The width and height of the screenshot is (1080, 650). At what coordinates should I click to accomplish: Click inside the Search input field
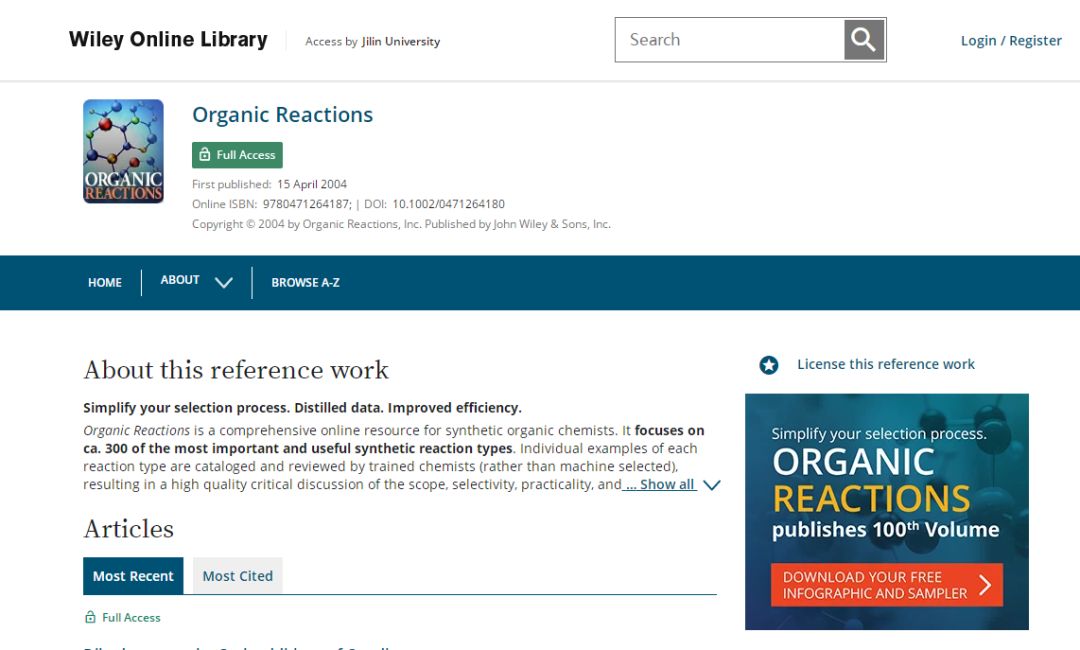(730, 40)
